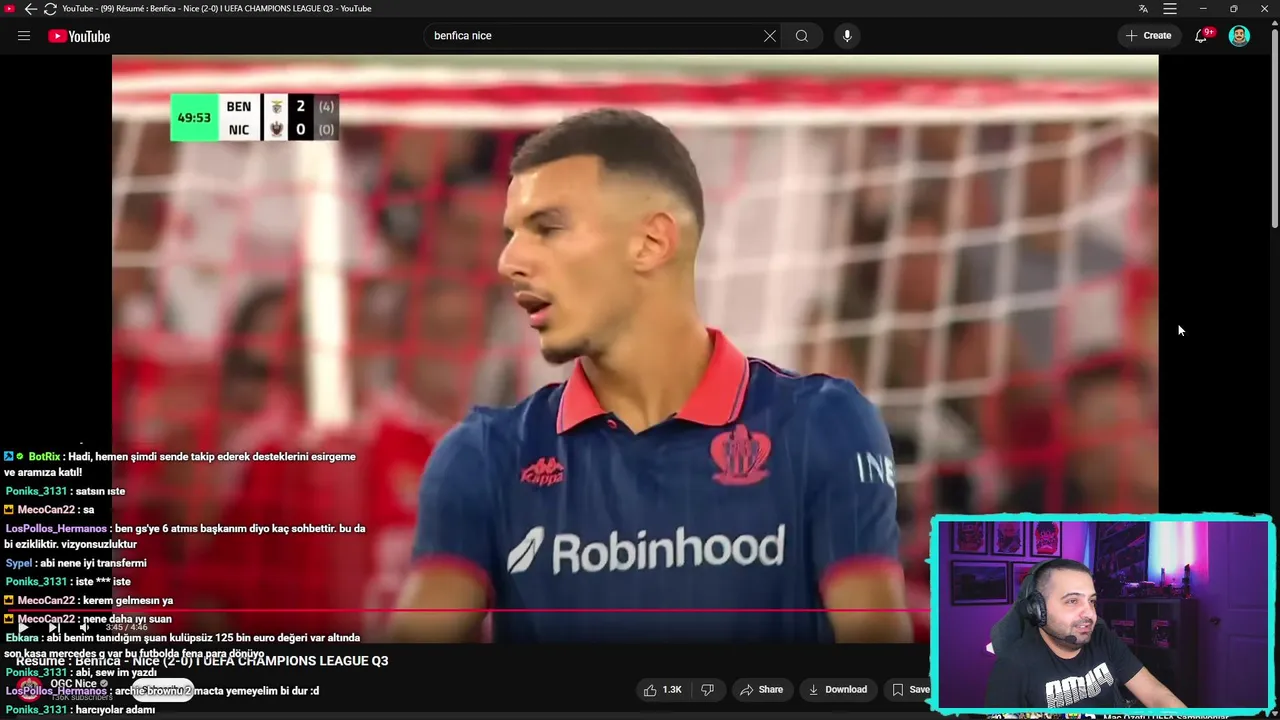Open the account avatar menu
This screenshot has width=1280, height=720.
[1239, 36]
